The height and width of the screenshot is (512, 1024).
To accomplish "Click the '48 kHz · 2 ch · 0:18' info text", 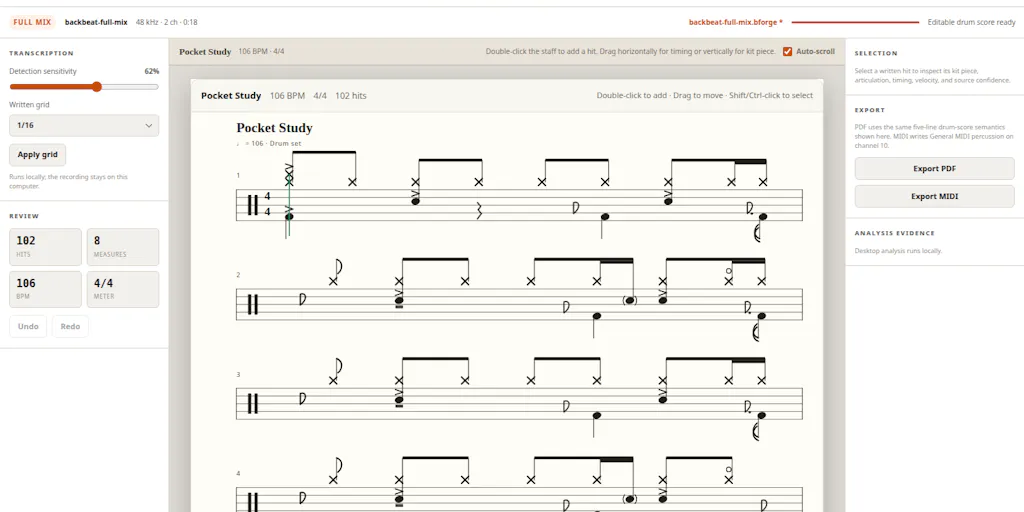I will [x=167, y=22].
